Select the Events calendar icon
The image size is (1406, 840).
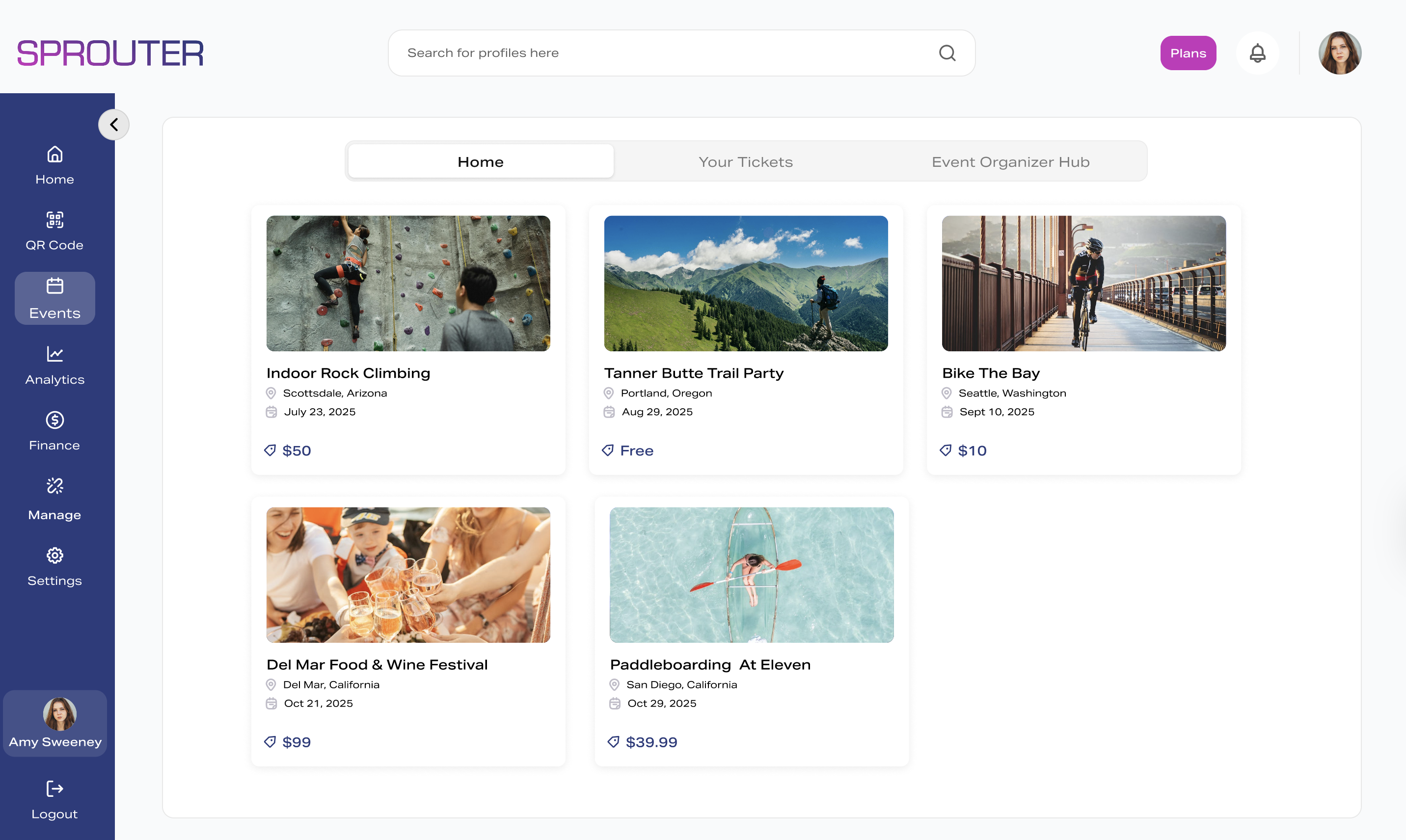(54, 287)
